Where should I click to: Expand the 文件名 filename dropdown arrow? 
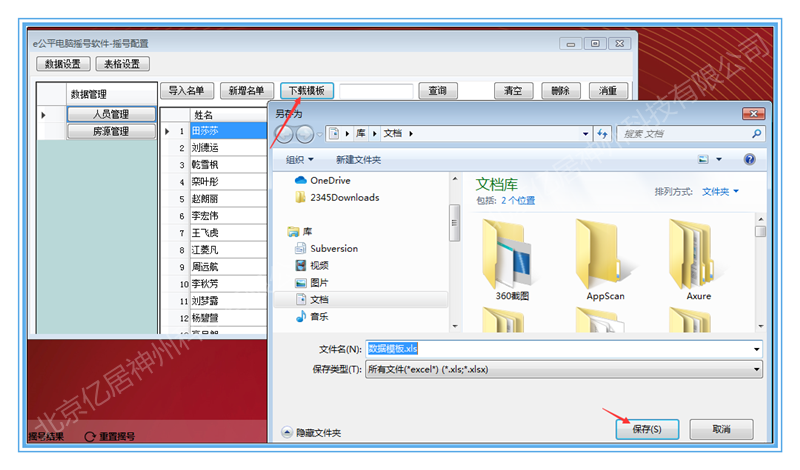tap(756, 349)
